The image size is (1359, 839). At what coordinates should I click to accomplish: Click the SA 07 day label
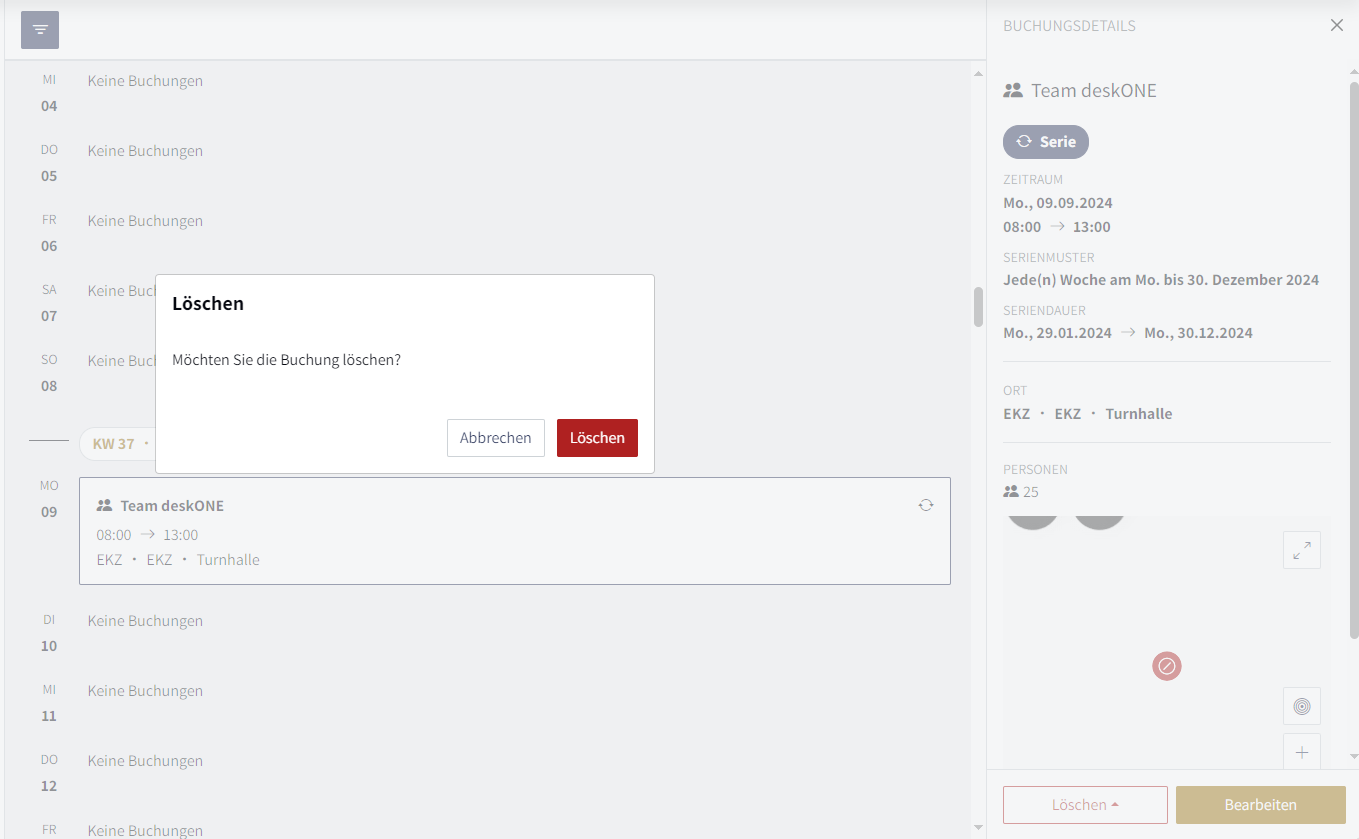click(x=49, y=303)
